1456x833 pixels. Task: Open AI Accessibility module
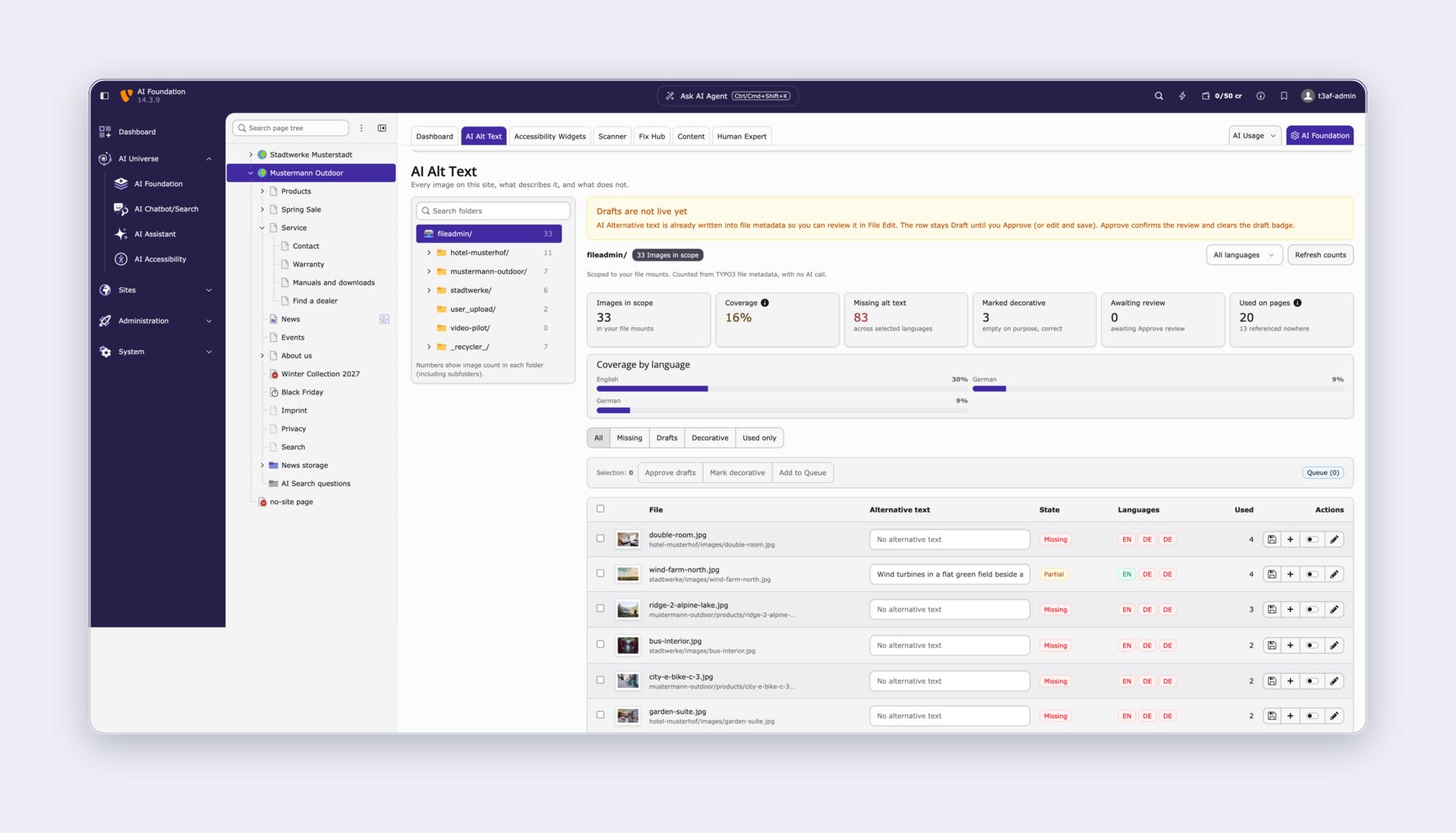(x=160, y=259)
